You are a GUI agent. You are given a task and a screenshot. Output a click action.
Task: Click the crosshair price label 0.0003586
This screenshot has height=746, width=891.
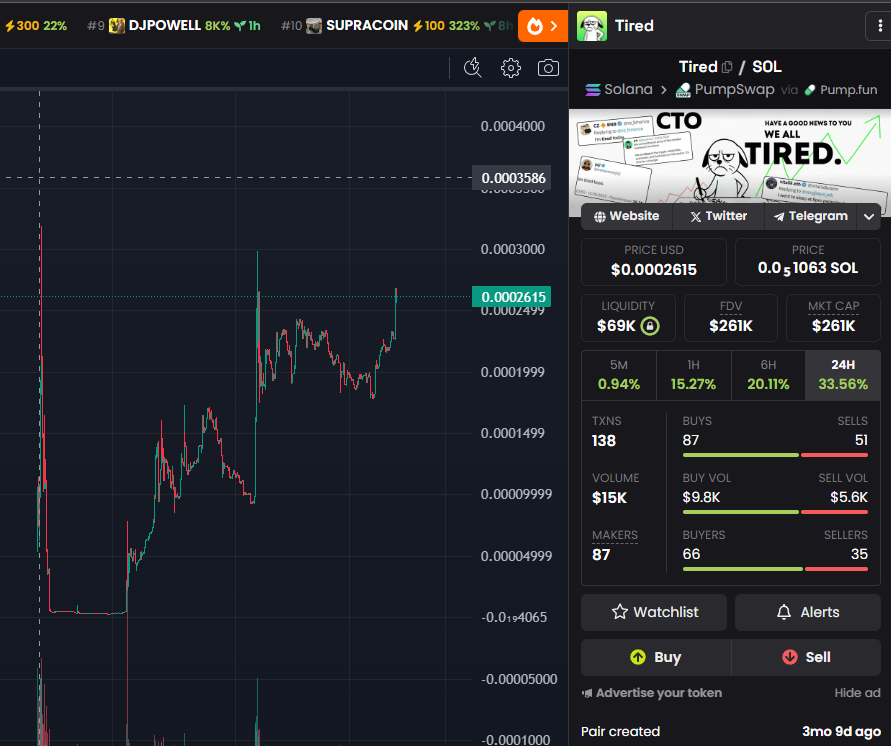point(511,178)
